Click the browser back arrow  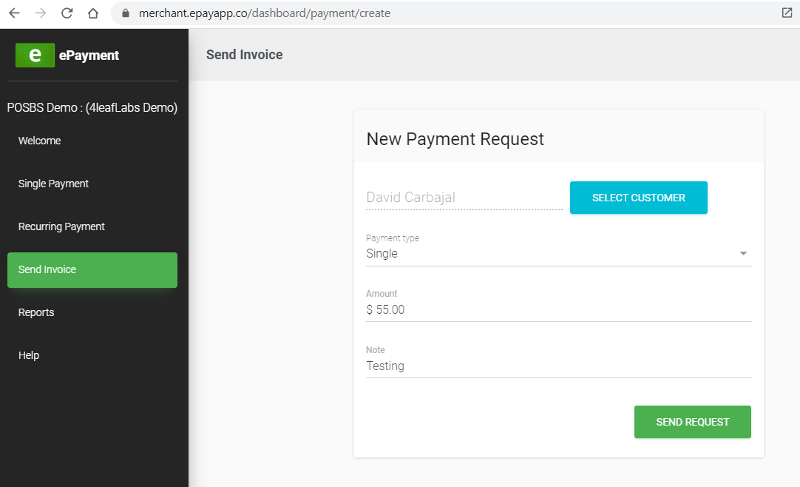14,13
